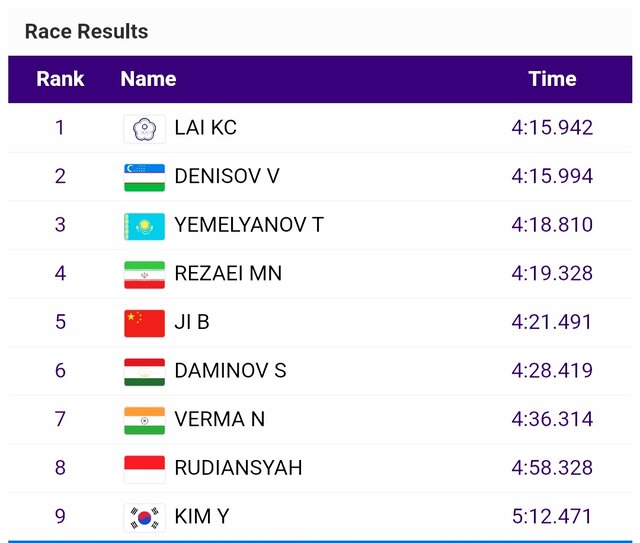Click the Kazakhstan flag beside YEMELYANOV T
Viewport: 640px width, 543px height.
click(x=144, y=226)
